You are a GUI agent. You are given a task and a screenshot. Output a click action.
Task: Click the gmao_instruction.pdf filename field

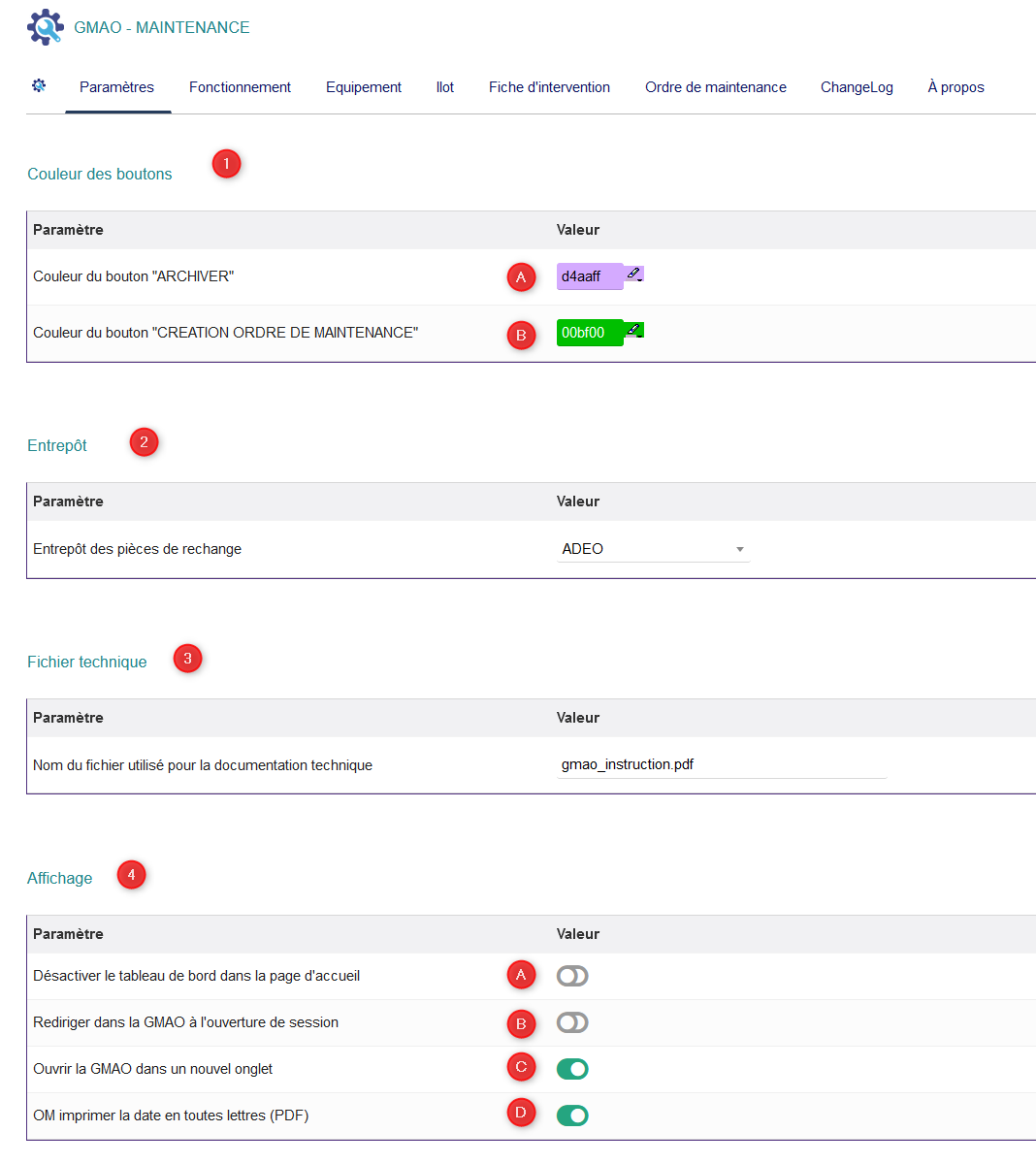(x=721, y=764)
